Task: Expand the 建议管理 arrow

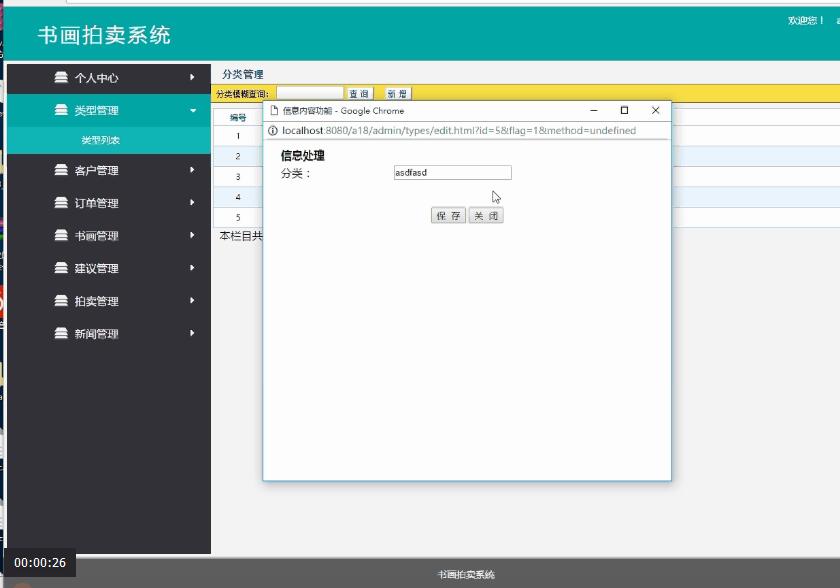Action: pos(192,268)
